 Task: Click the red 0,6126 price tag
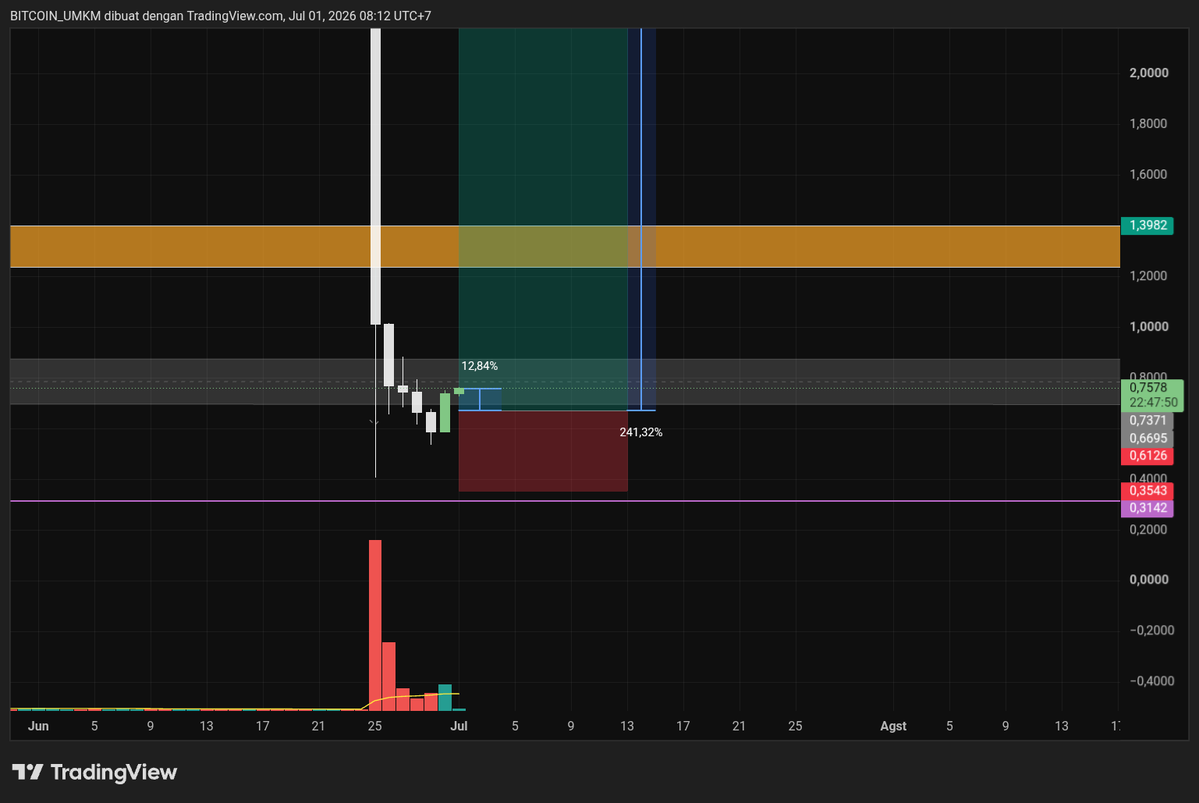1147,456
